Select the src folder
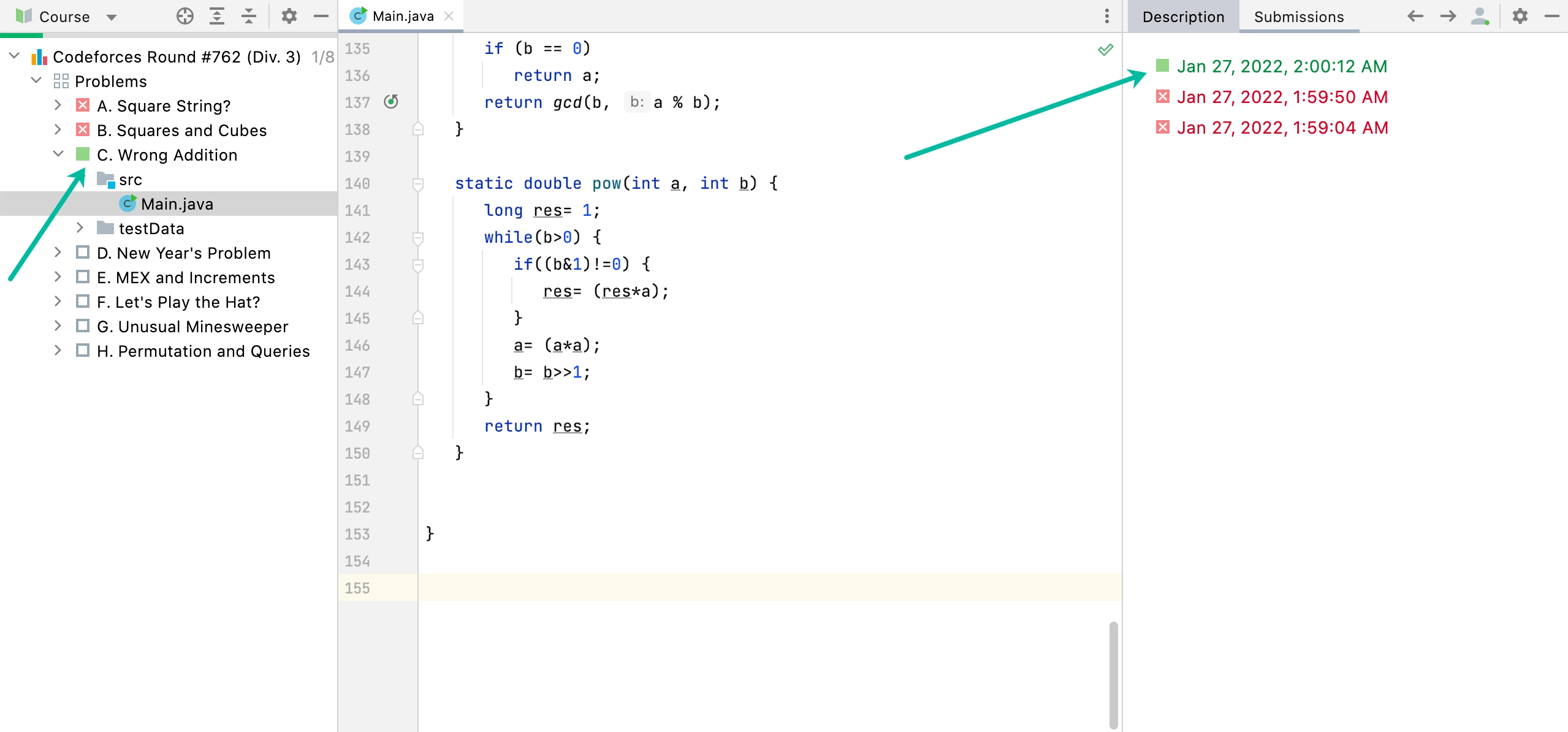The image size is (1568, 732). [x=131, y=179]
